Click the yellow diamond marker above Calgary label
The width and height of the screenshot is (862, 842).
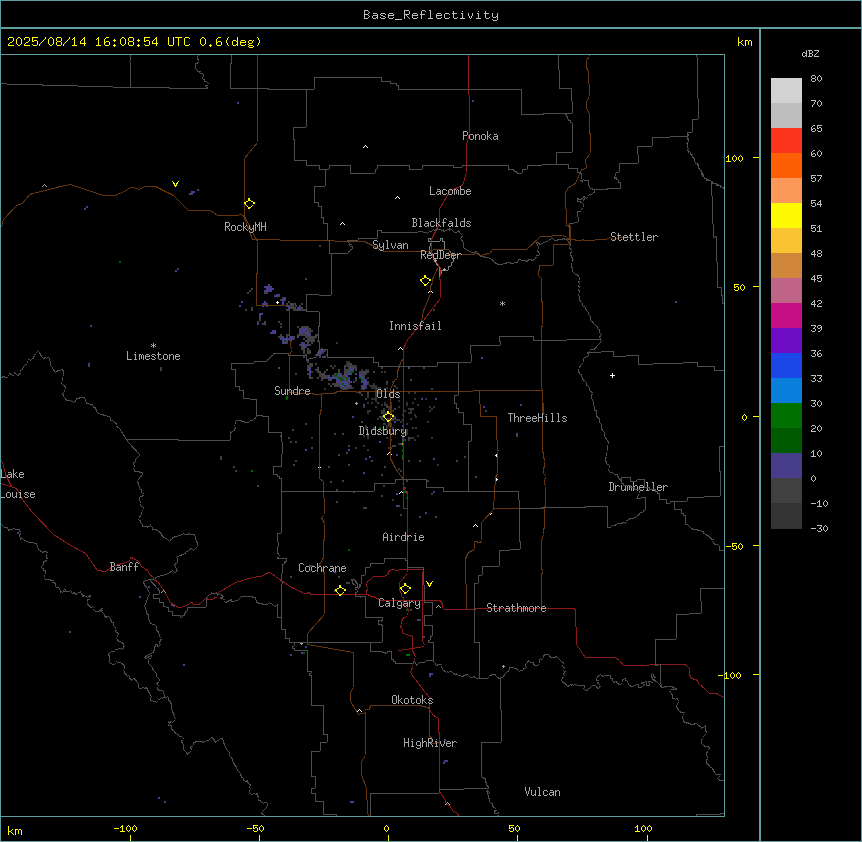click(x=405, y=589)
